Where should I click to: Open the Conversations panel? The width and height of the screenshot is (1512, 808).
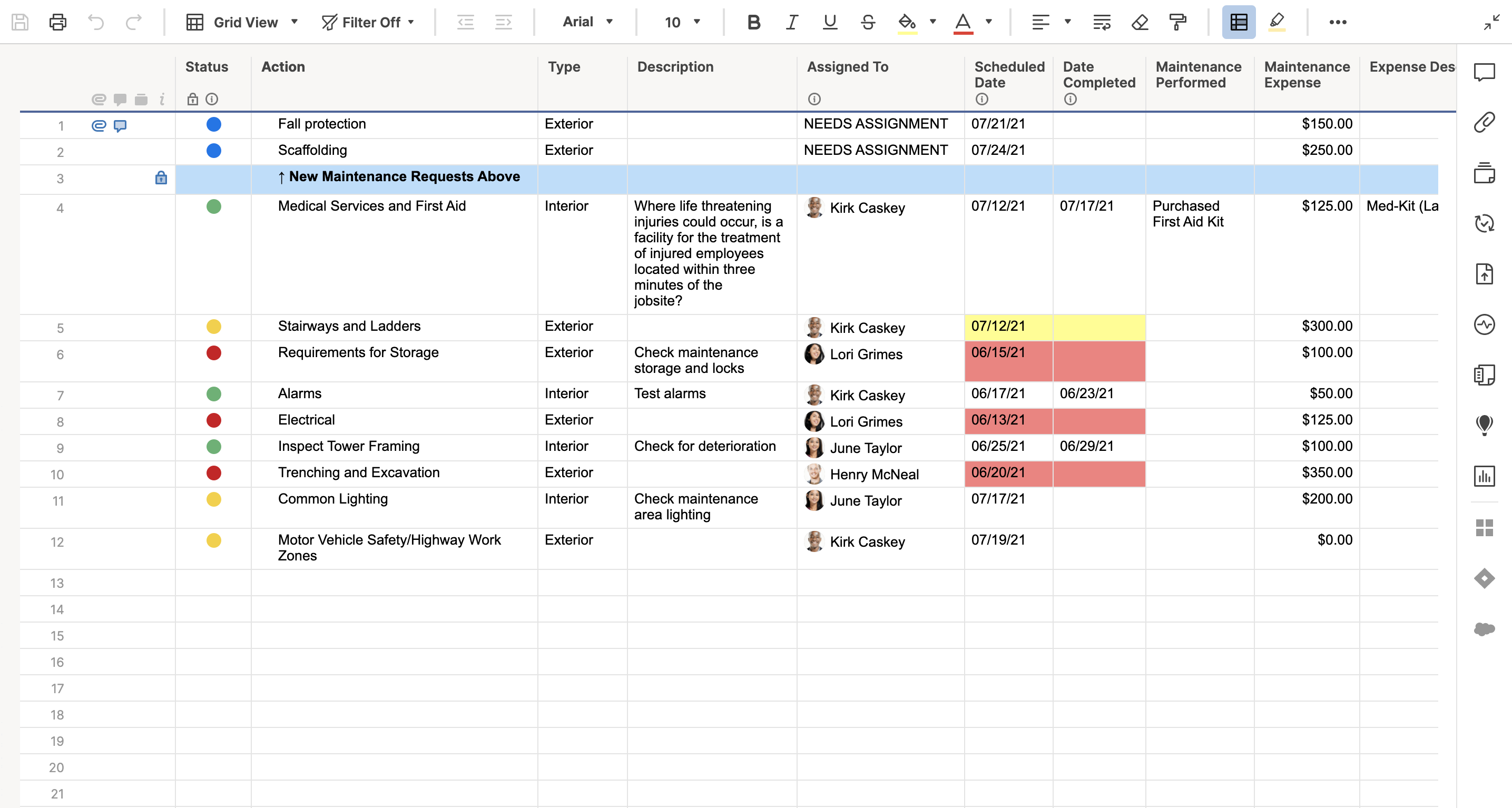pos(1485,72)
